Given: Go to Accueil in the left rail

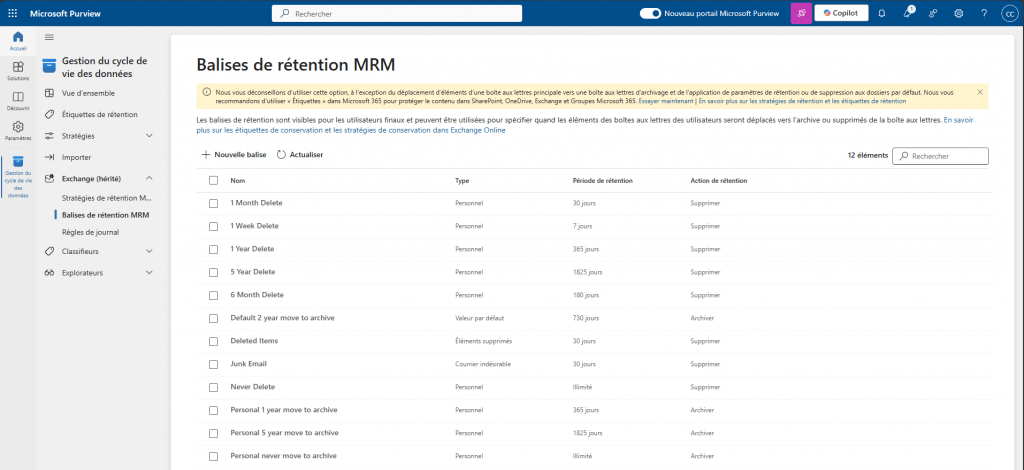Looking at the screenshot, I should coord(18,42).
